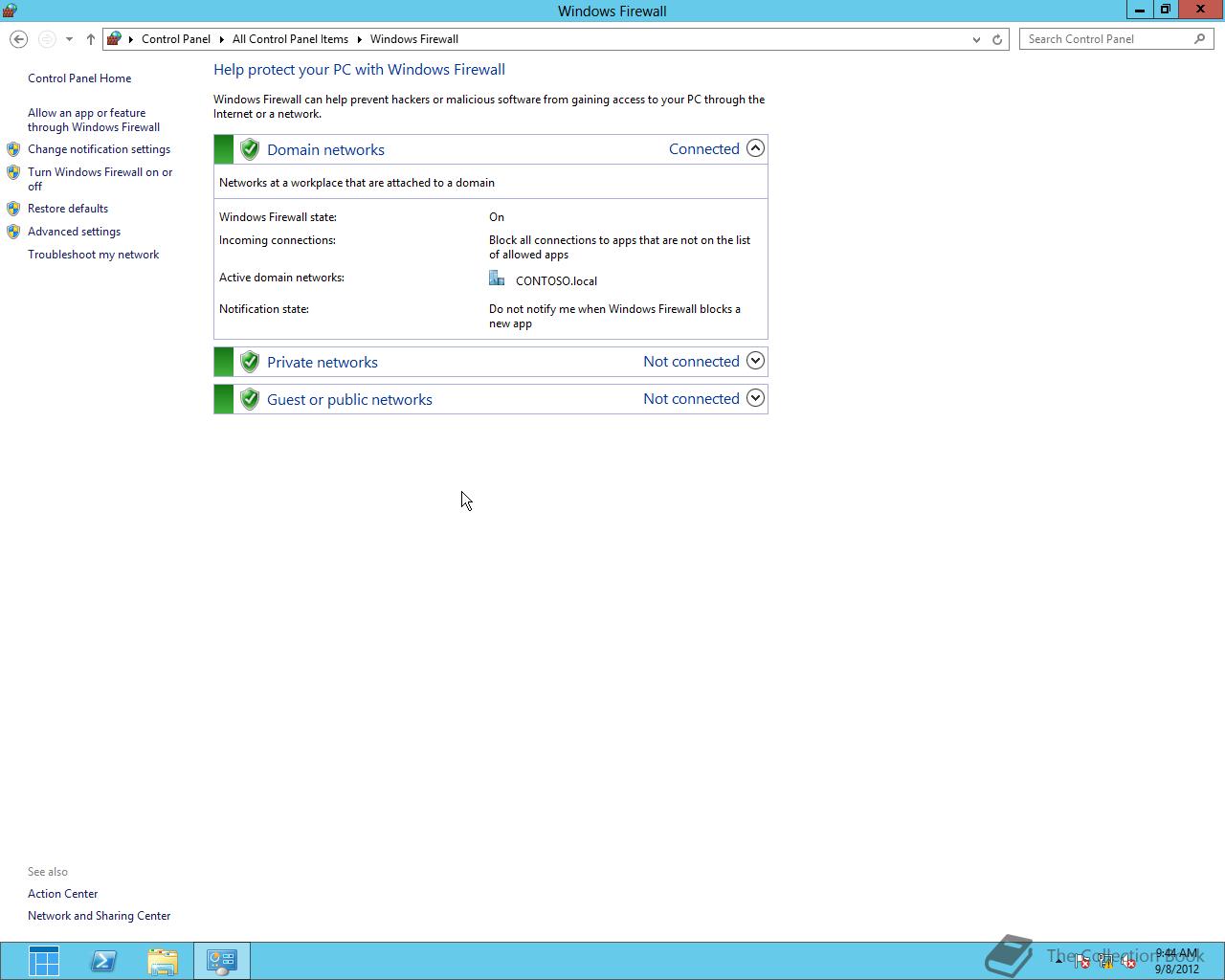Viewport: 1225px width, 980px height.
Task: Click shield icon beside Turn Windows Firewall
Action: coord(13,172)
